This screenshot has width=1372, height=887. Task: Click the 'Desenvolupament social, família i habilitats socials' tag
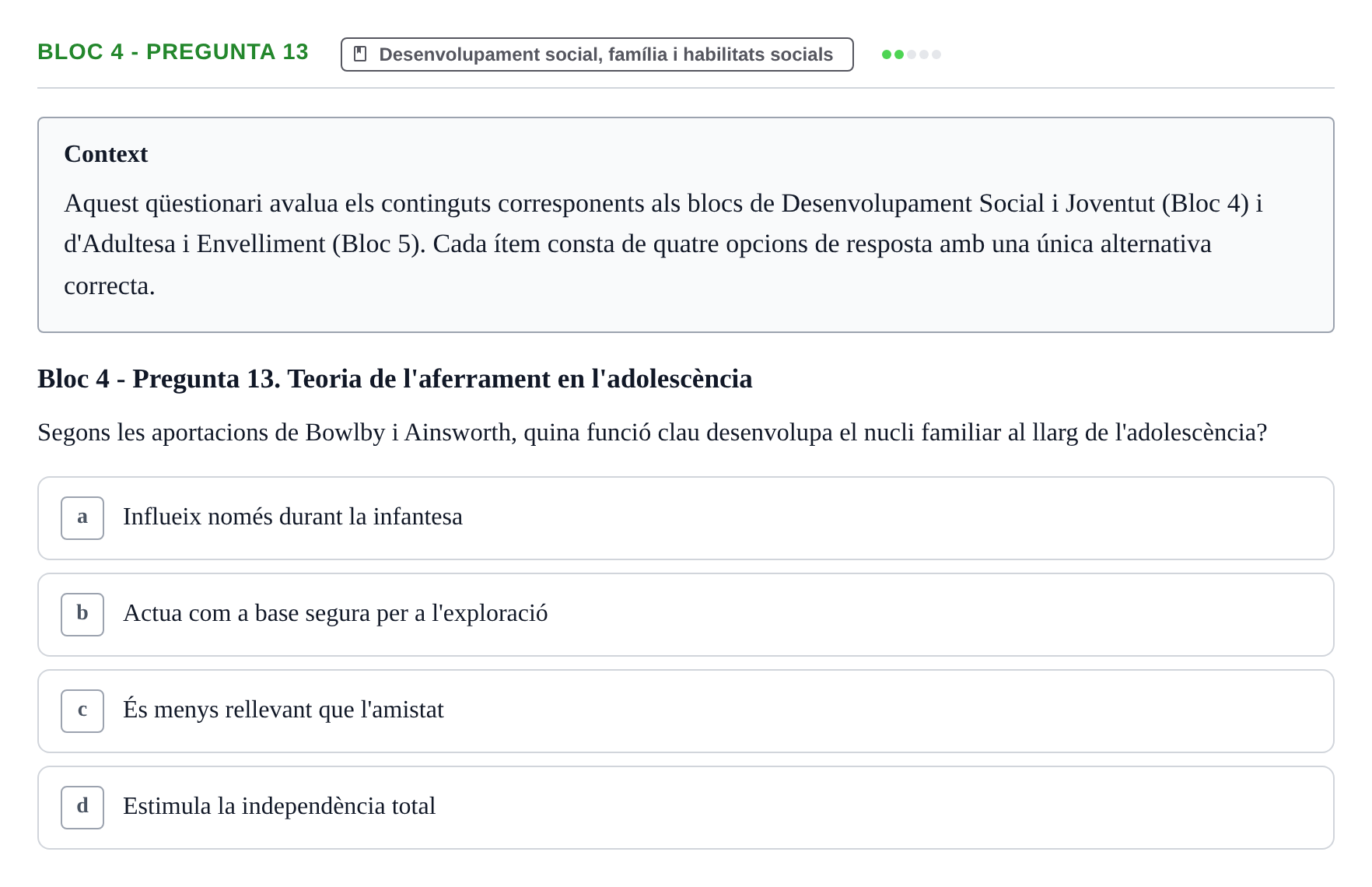[597, 54]
